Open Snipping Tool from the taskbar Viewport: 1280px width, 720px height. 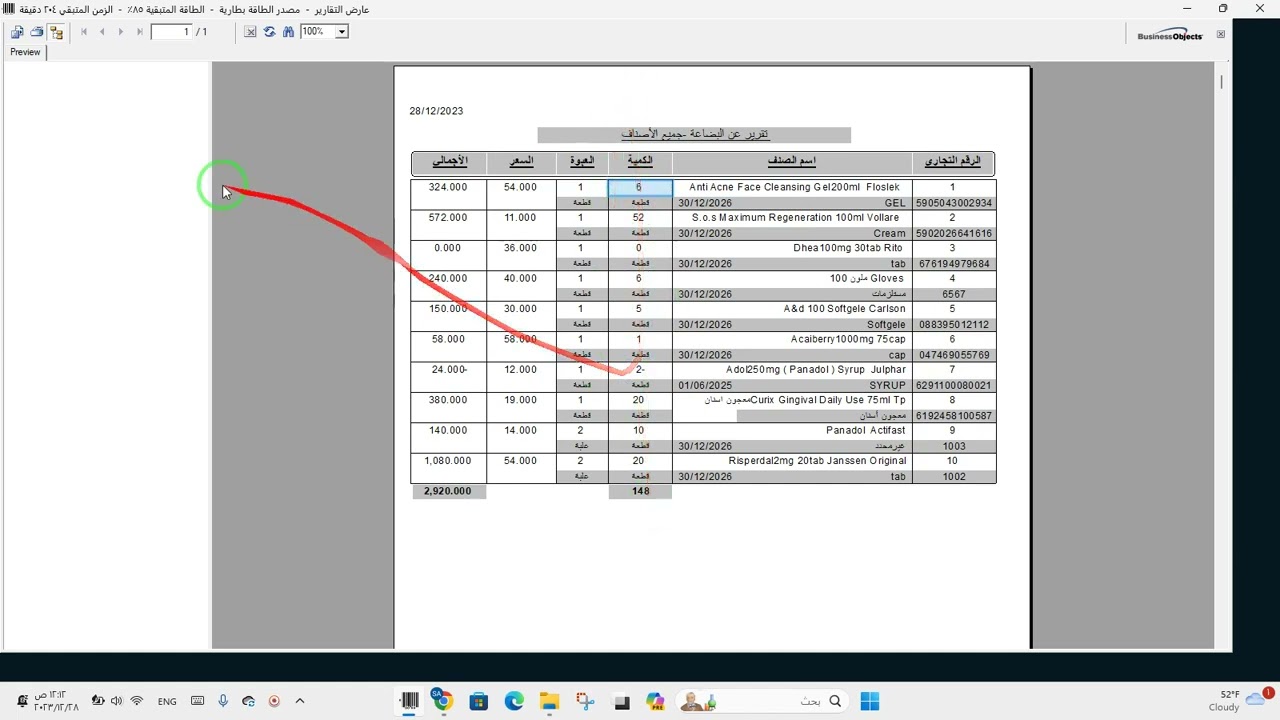[585, 702]
